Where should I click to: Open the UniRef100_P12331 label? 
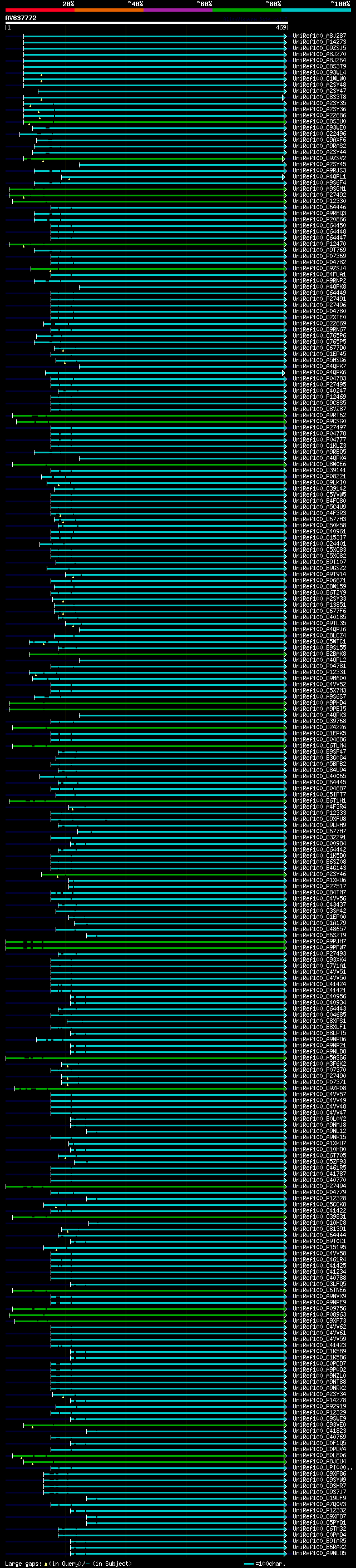pyautogui.click(x=319, y=672)
